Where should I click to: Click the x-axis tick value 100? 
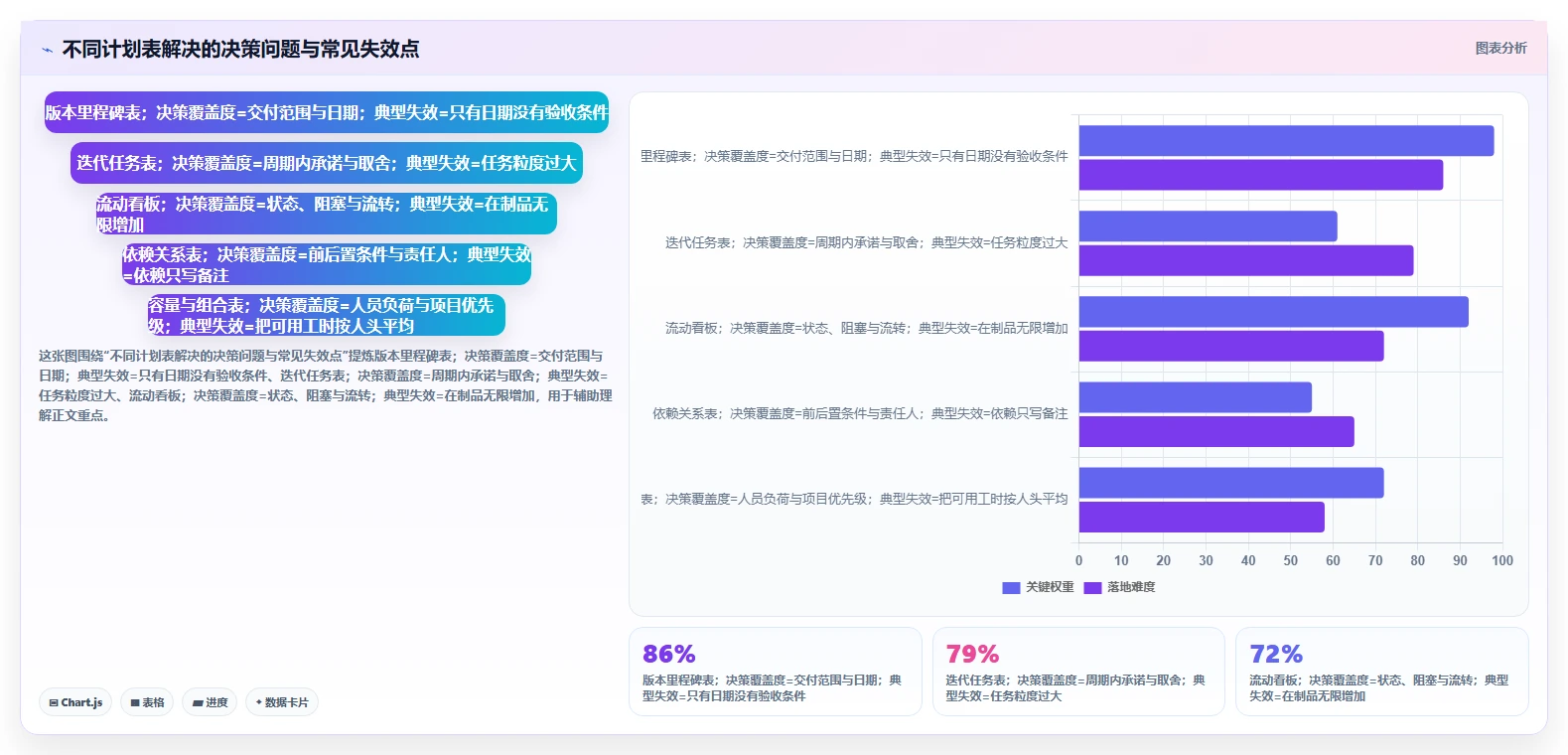point(1502,561)
